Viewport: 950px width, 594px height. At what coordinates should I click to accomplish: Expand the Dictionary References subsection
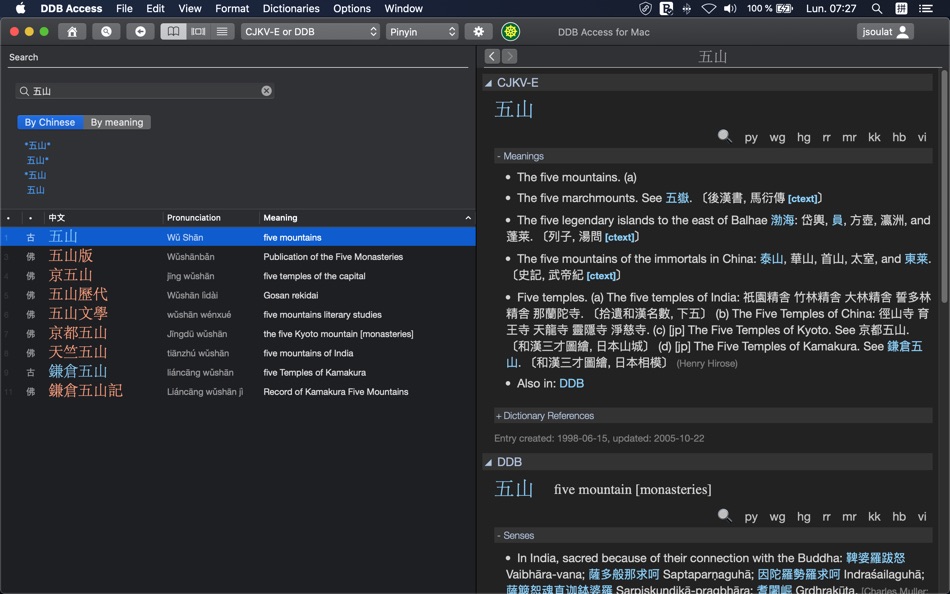click(545, 416)
